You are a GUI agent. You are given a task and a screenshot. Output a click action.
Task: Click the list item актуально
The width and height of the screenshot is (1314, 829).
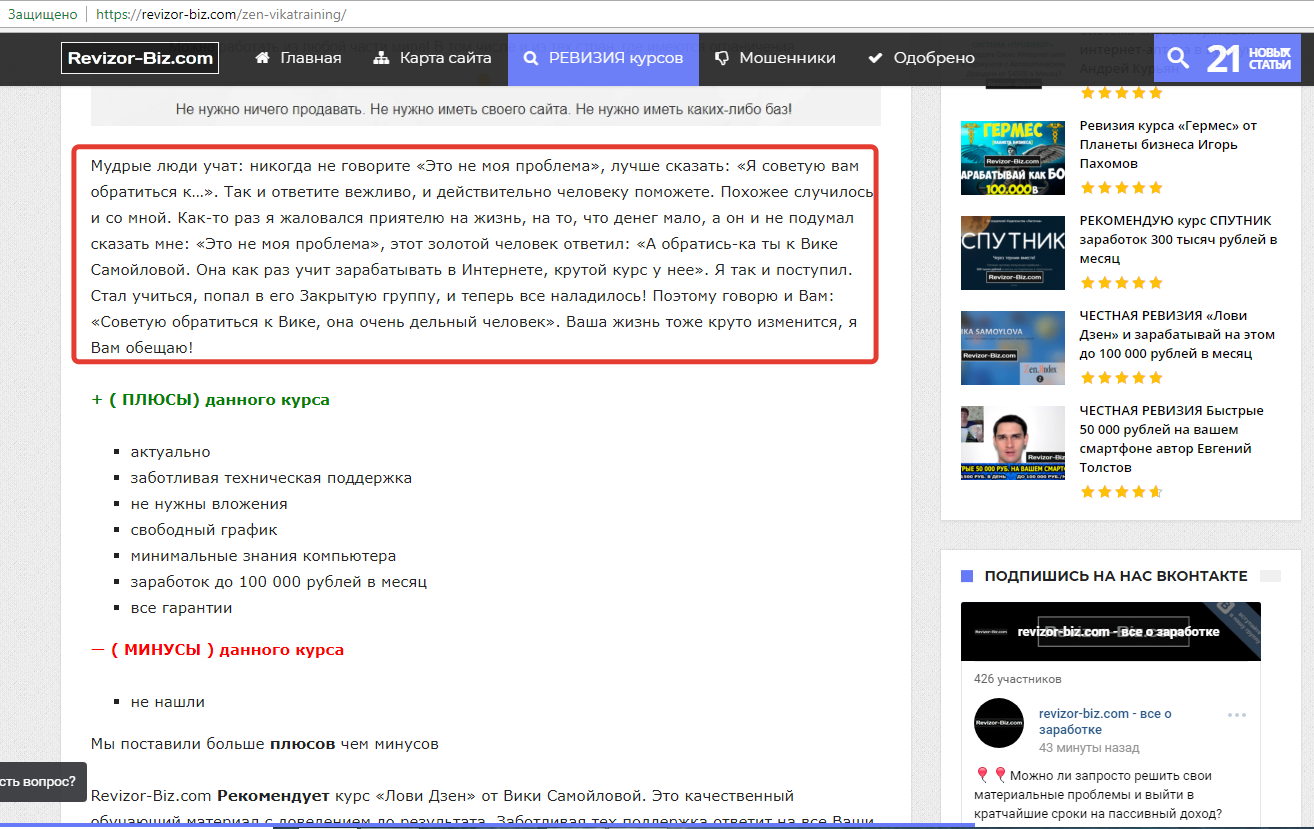[170, 452]
